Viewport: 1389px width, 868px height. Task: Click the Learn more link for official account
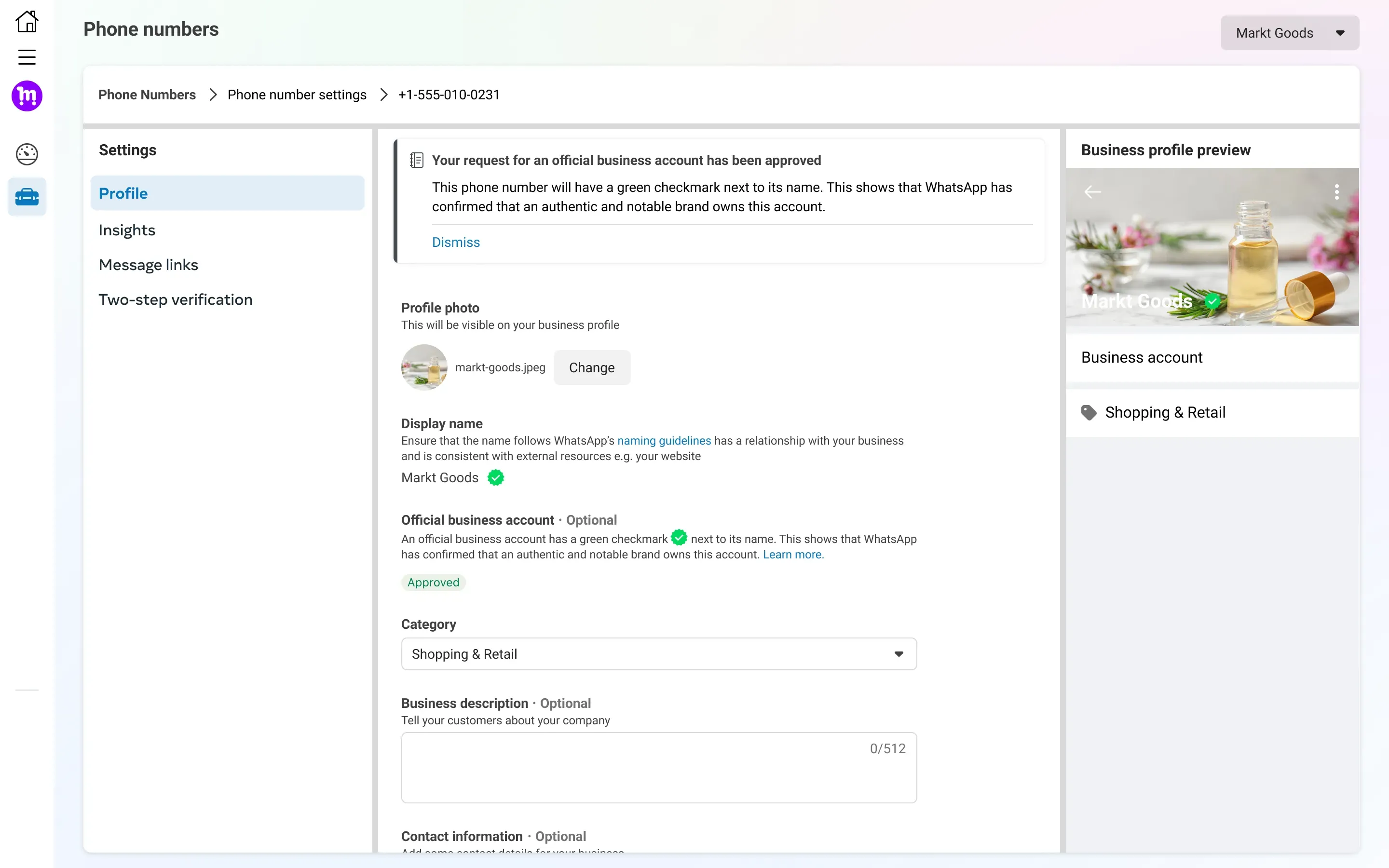coord(792,554)
